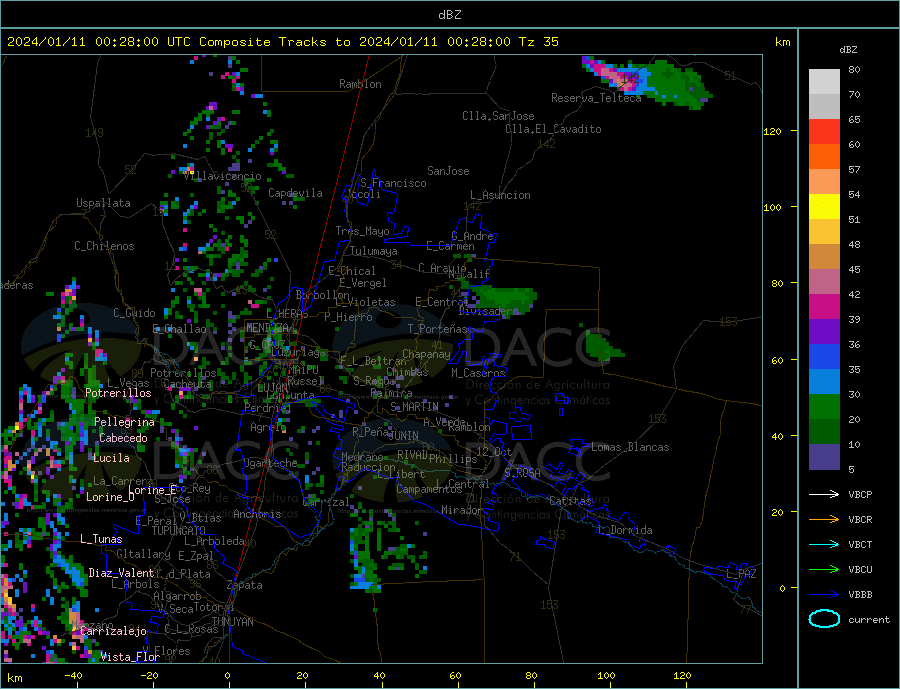
Task: Click 'Carrizalejo' map label
Action: point(113,631)
